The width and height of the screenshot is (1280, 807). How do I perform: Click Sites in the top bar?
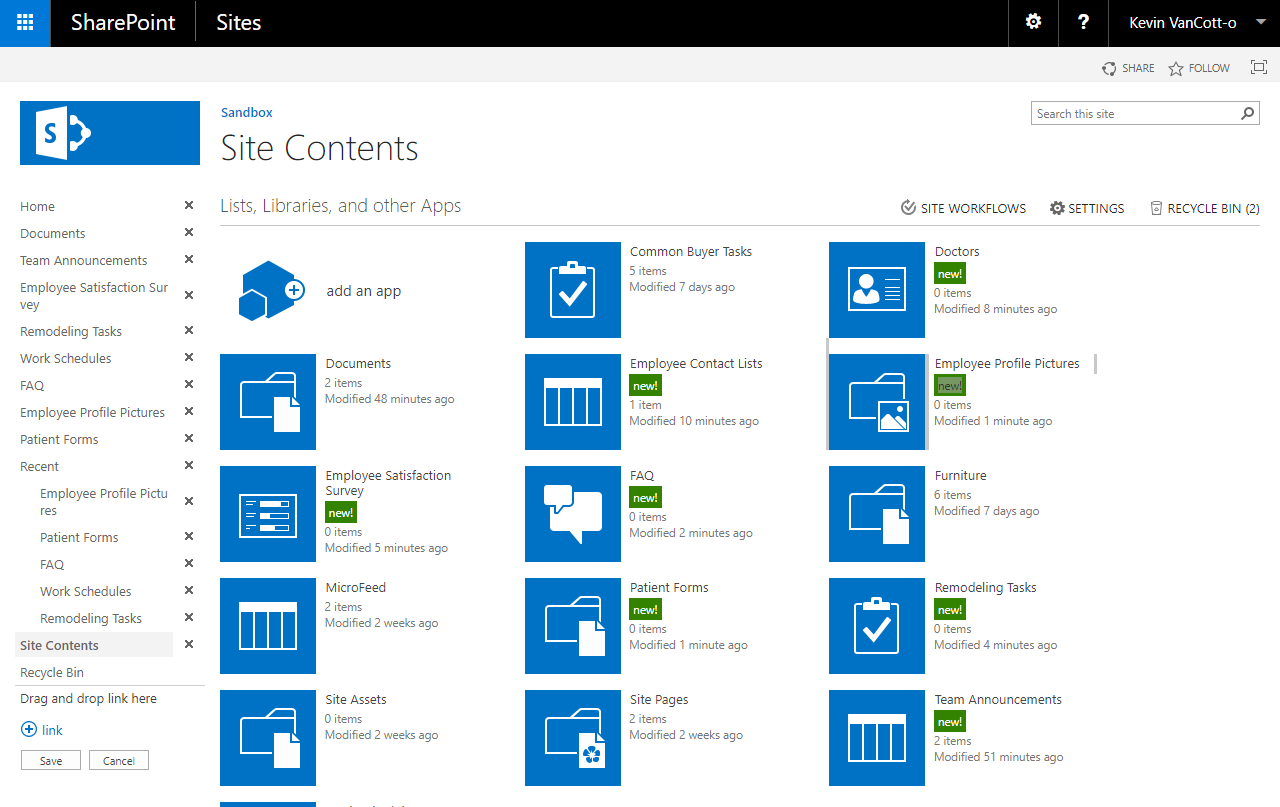pos(239,23)
